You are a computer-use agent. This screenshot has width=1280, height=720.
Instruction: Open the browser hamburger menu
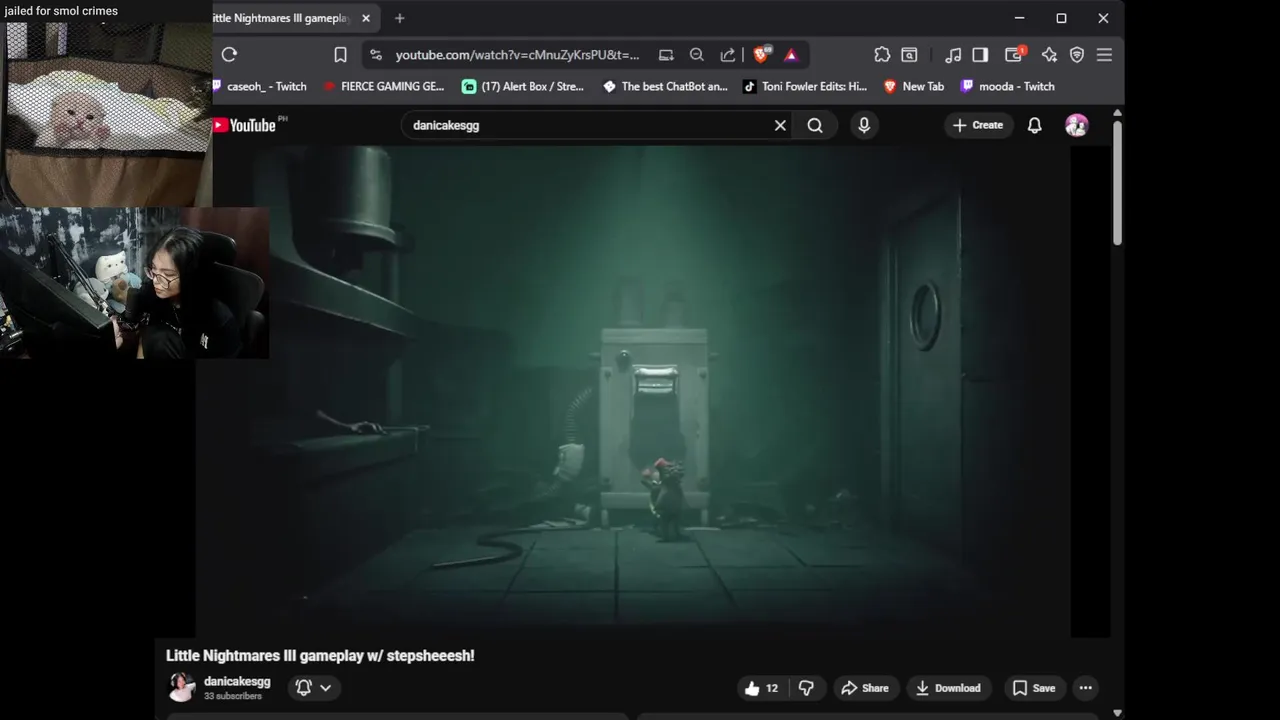point(1104,55)
